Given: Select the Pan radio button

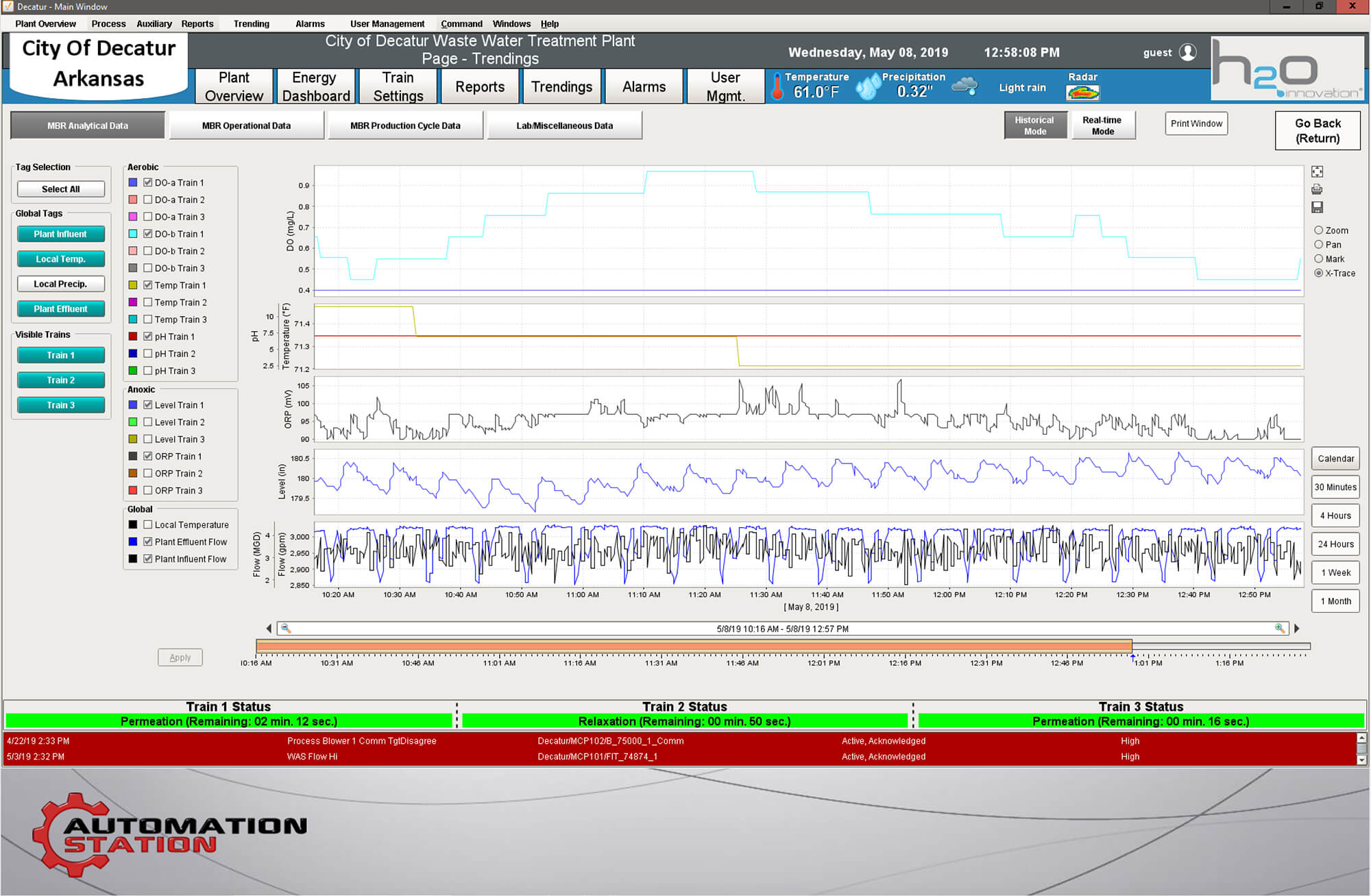Looking at the screenshot, I should 1318,244.
